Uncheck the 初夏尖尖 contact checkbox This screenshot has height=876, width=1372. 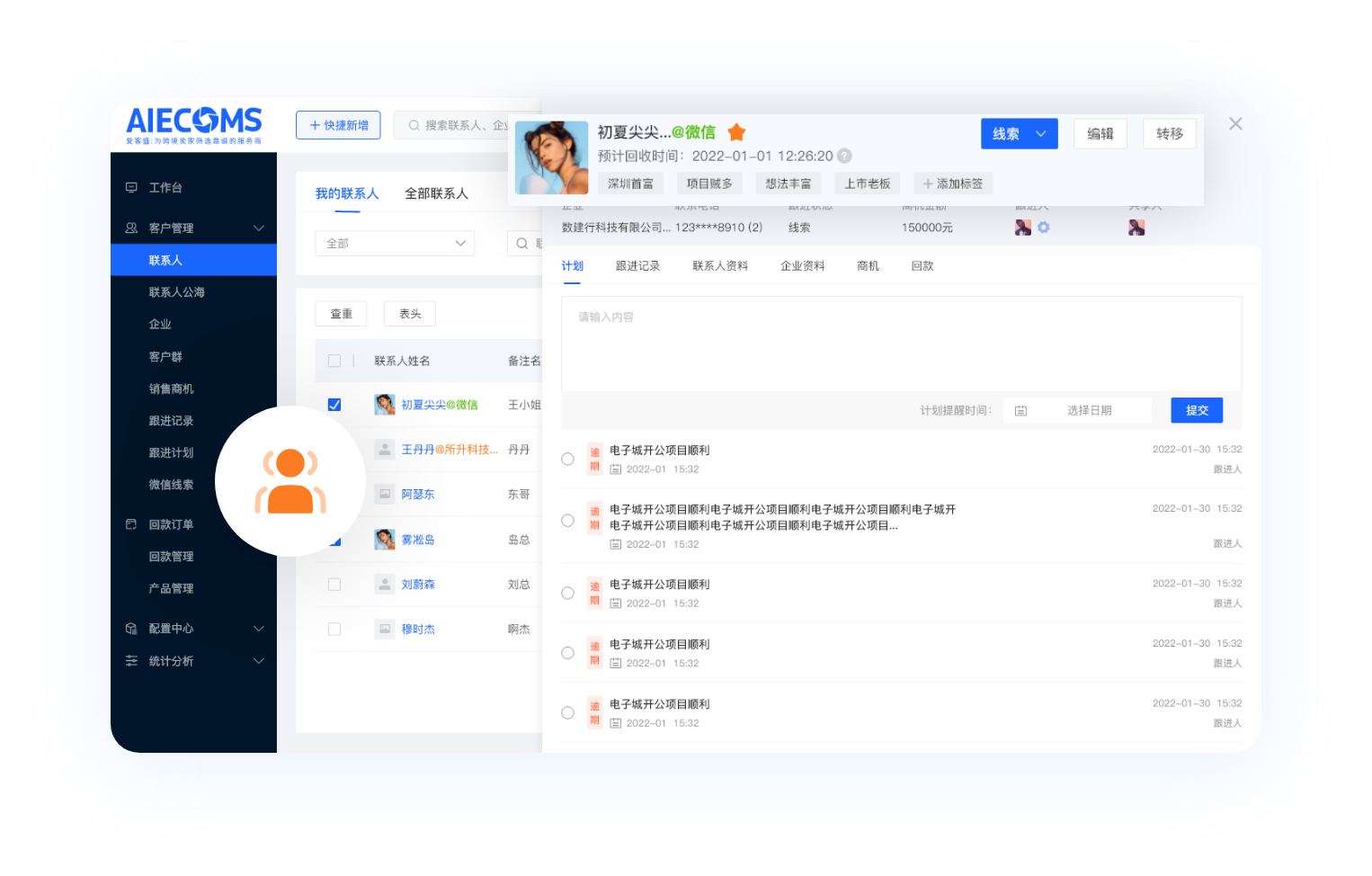pyautogui.click(x=334, y=405)
